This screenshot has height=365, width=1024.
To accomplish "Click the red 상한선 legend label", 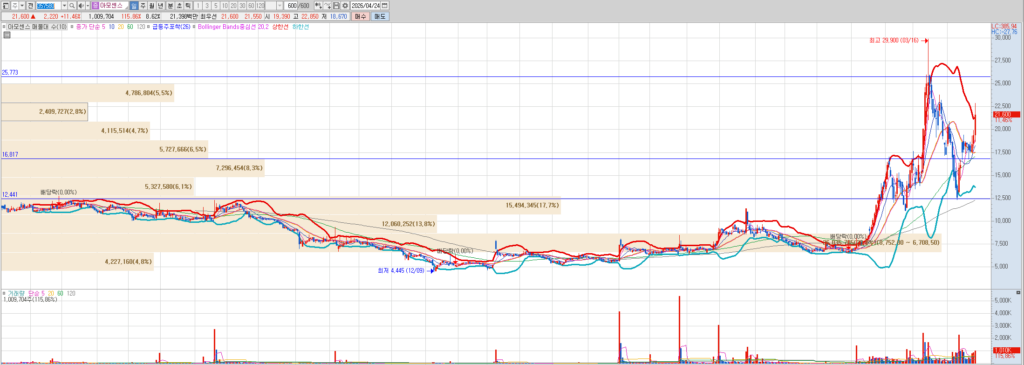I will 280,26.
